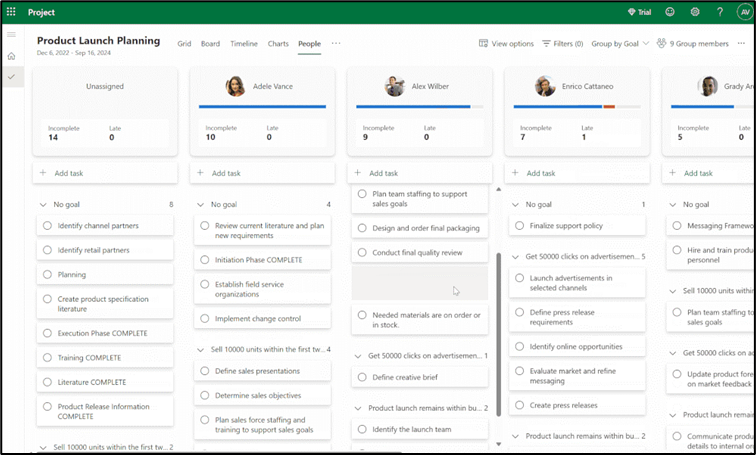
Task: Switch to the Grid tab
Action: click(x=184, y=43)
